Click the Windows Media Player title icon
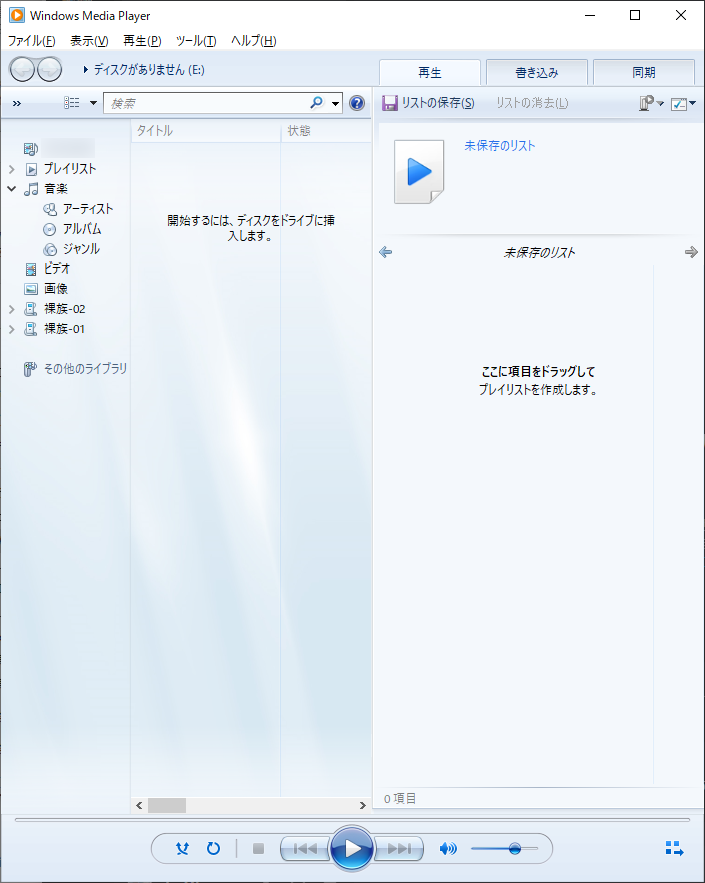Viewport: 705px width, 883px height. point(17,15)
